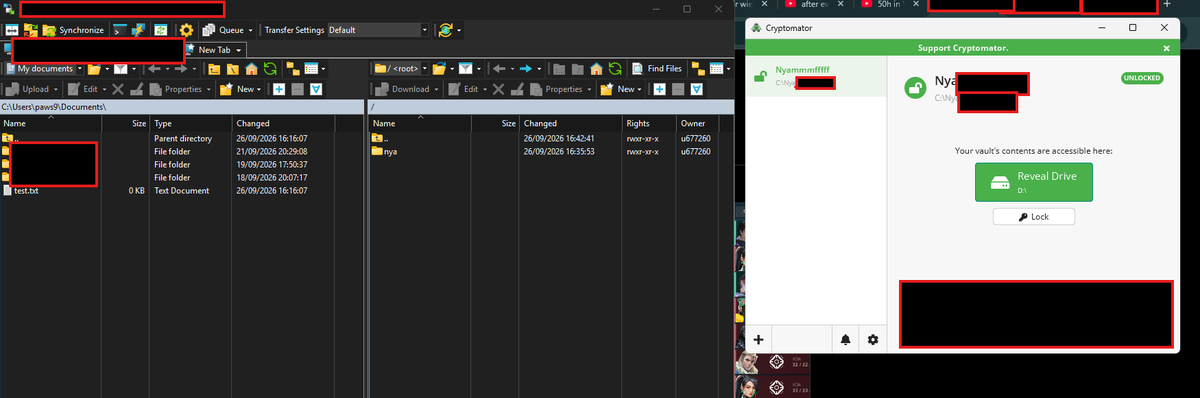This screenshot has height=398, width=1200.
Task: Click the Reveal Drive button in Cryptomator
Action: [1034, 181]
